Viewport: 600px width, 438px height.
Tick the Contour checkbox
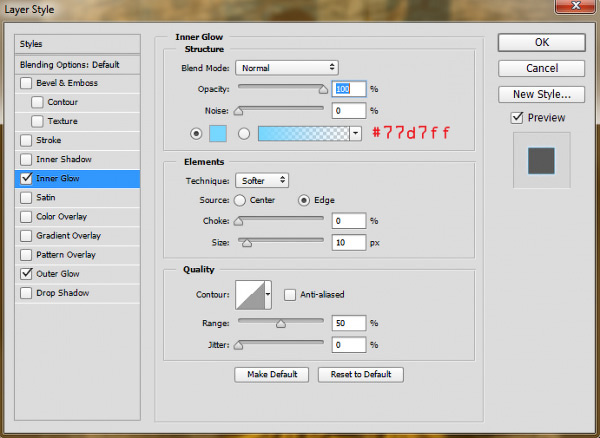click(37, 102)
